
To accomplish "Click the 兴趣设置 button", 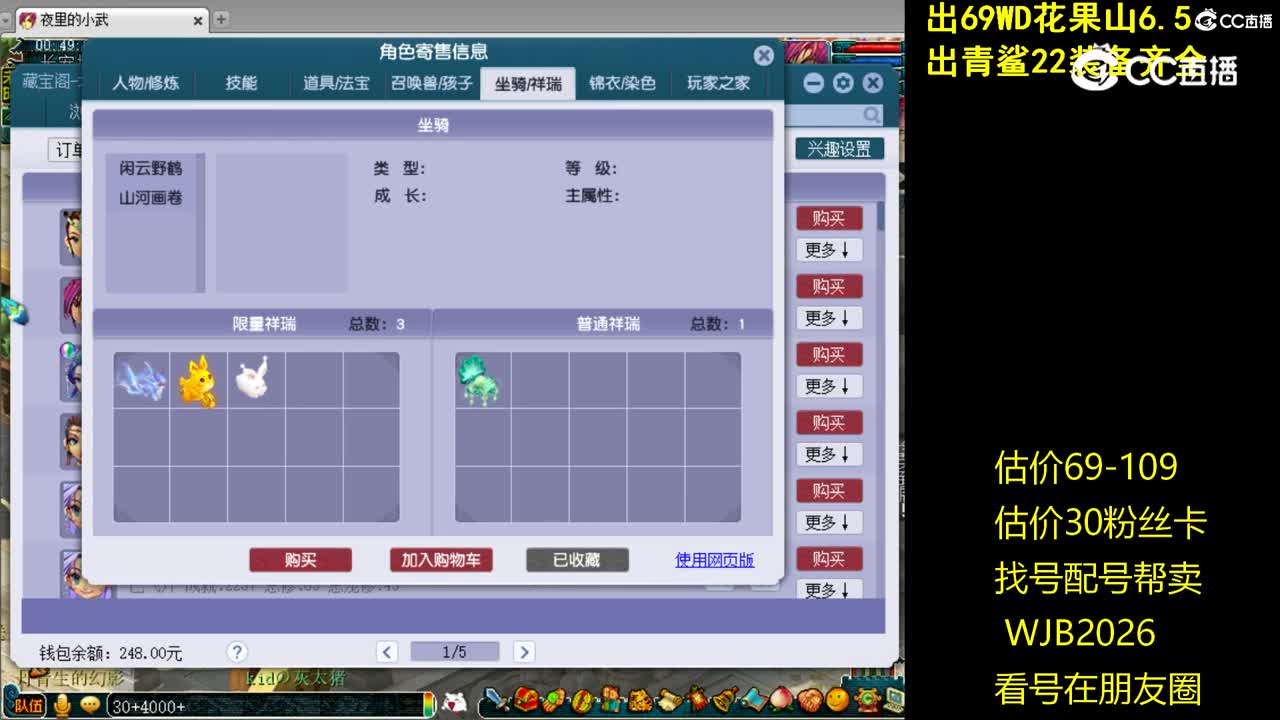I will pos(839,149).
